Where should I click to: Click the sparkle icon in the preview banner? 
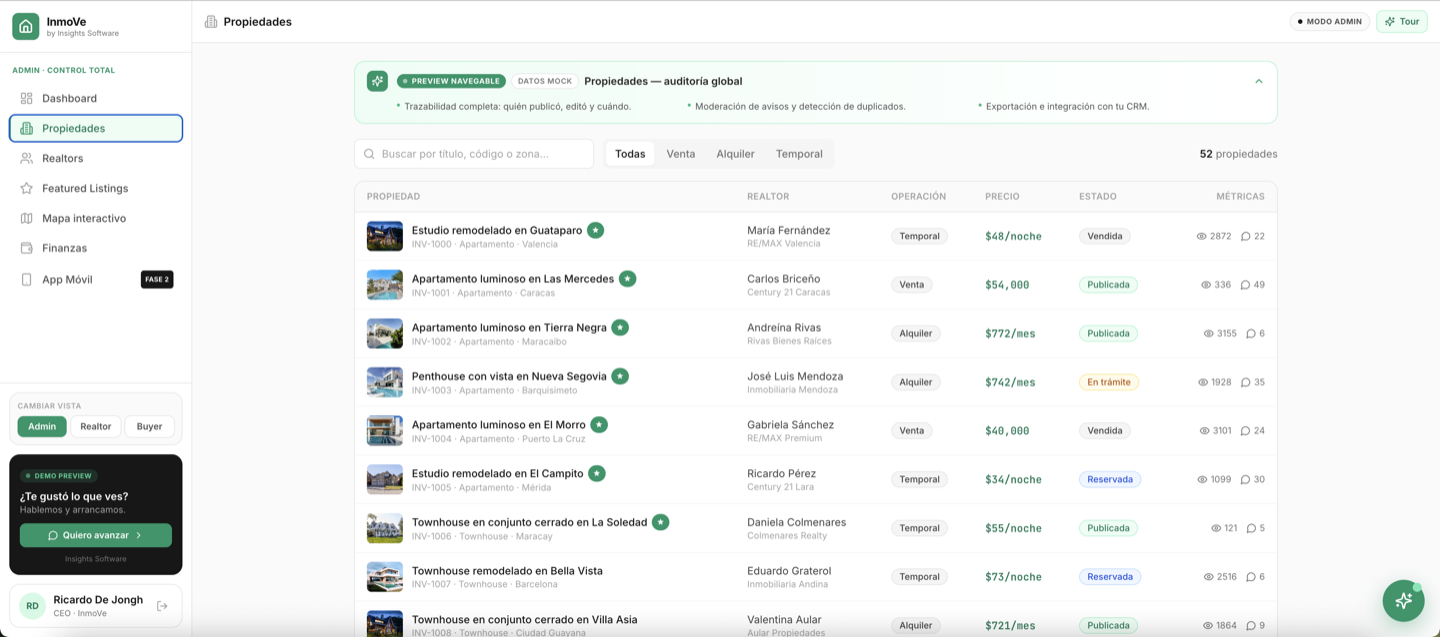coord(377,81)
